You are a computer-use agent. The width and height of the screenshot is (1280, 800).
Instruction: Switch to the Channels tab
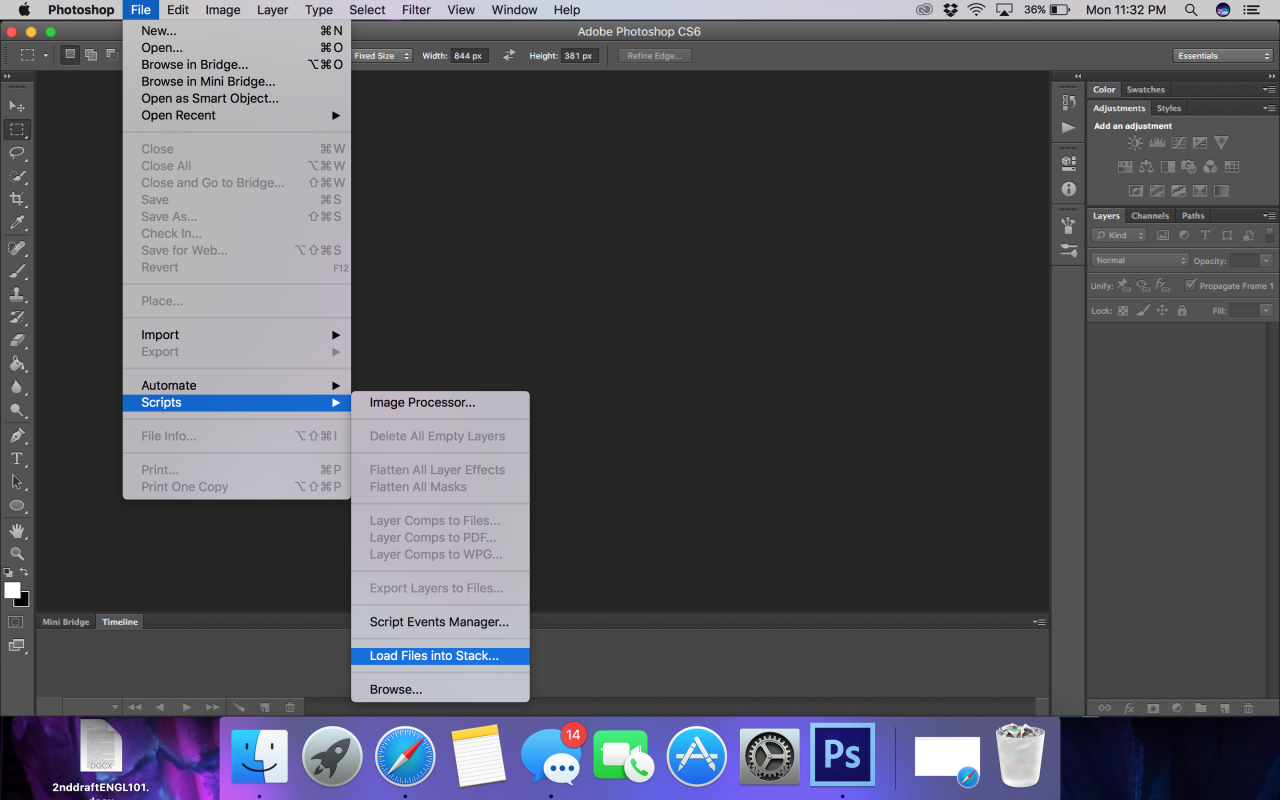pyautogui.click(x=1149, y=215)
